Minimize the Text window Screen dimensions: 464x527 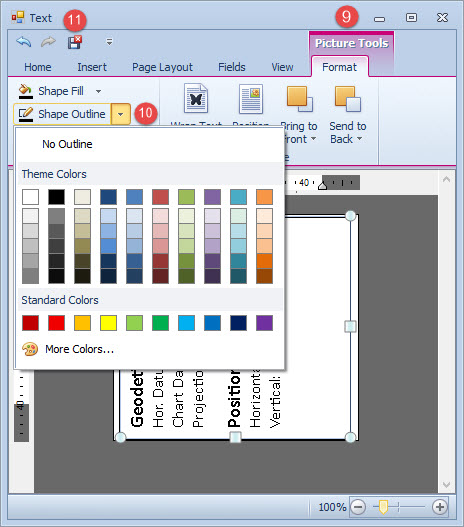click(x=379, y=19)
